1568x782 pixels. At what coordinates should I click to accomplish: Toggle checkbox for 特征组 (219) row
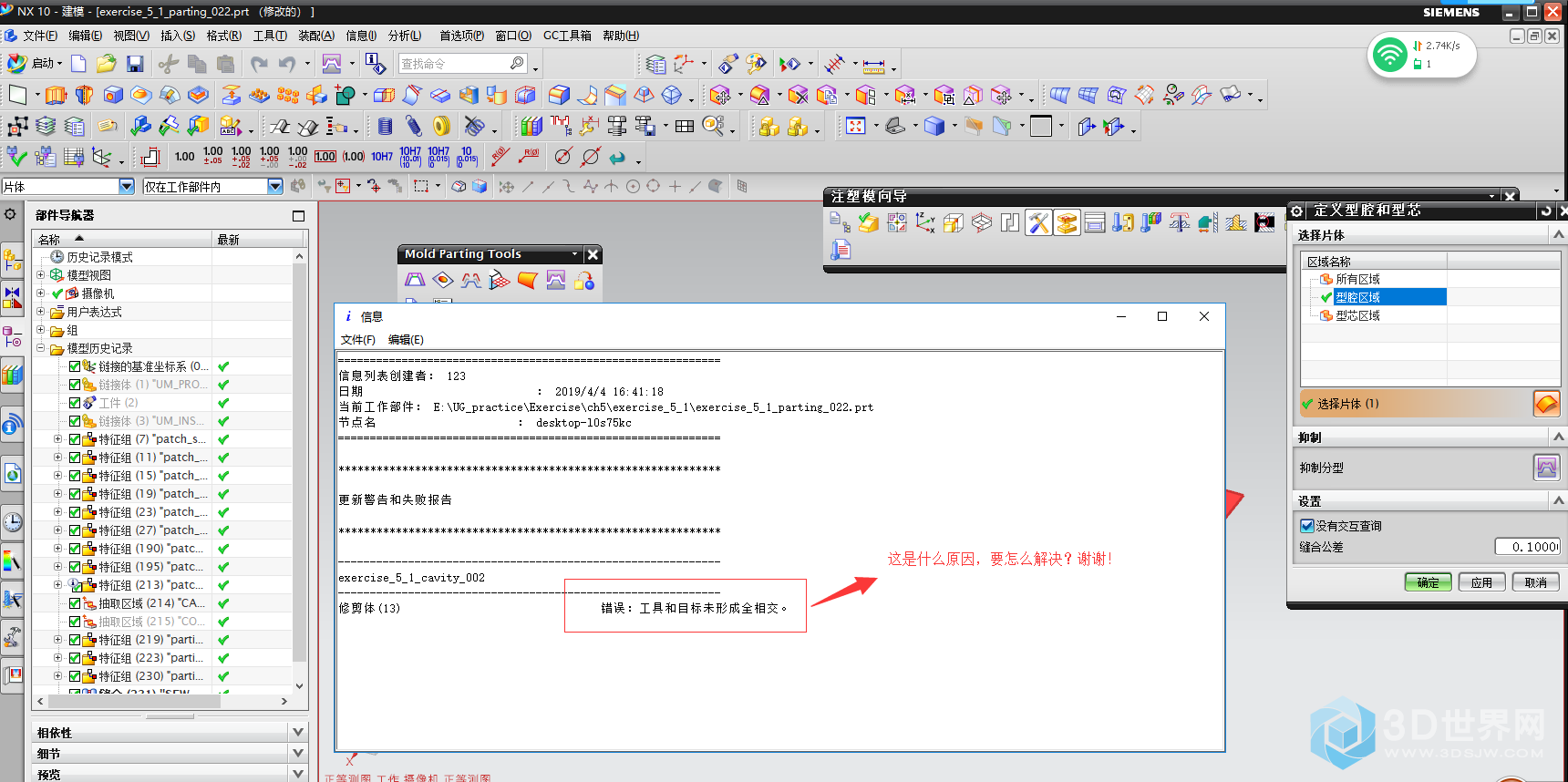coord(75,640)
